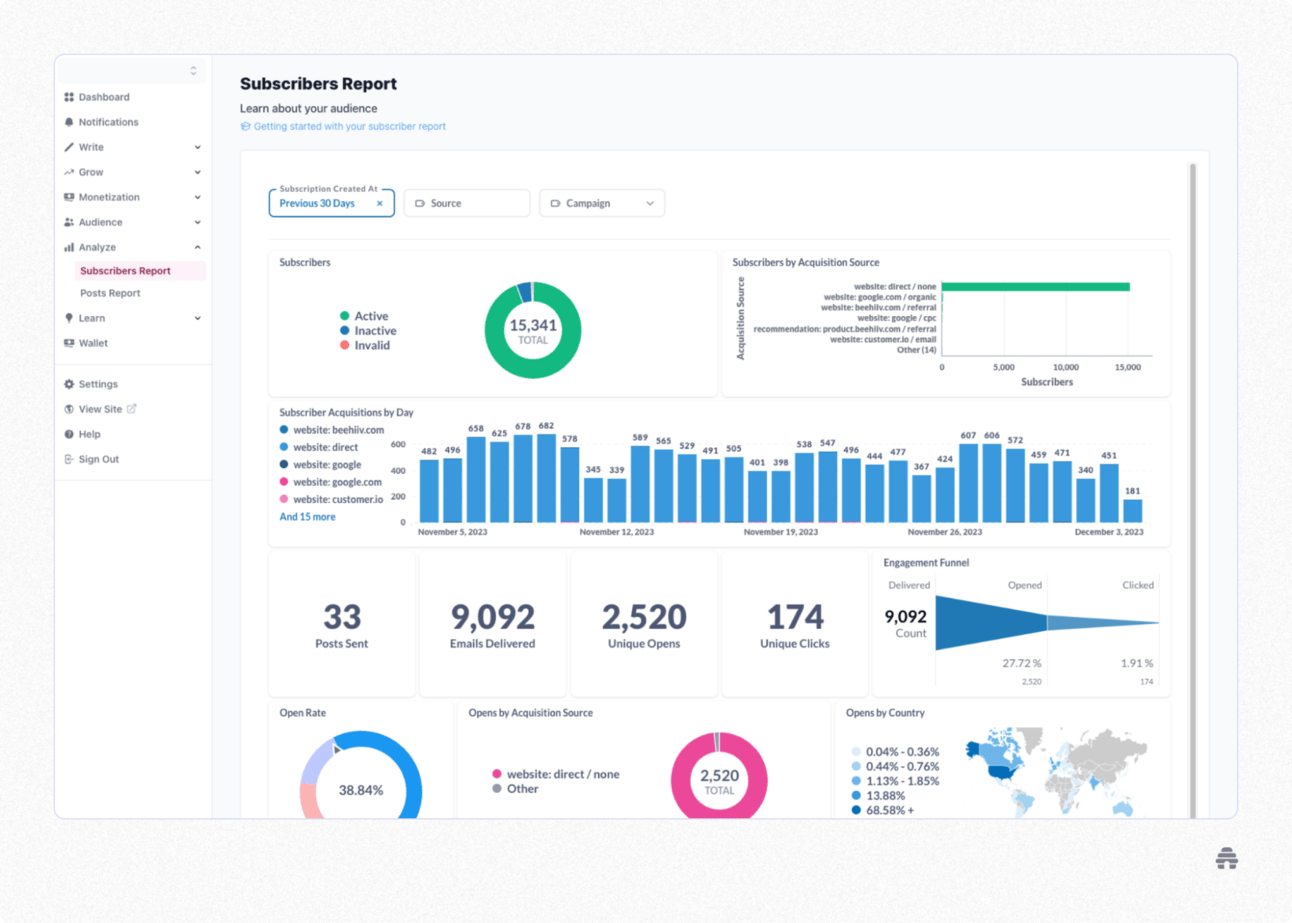Open the Wallet section icon

point(67,343)
